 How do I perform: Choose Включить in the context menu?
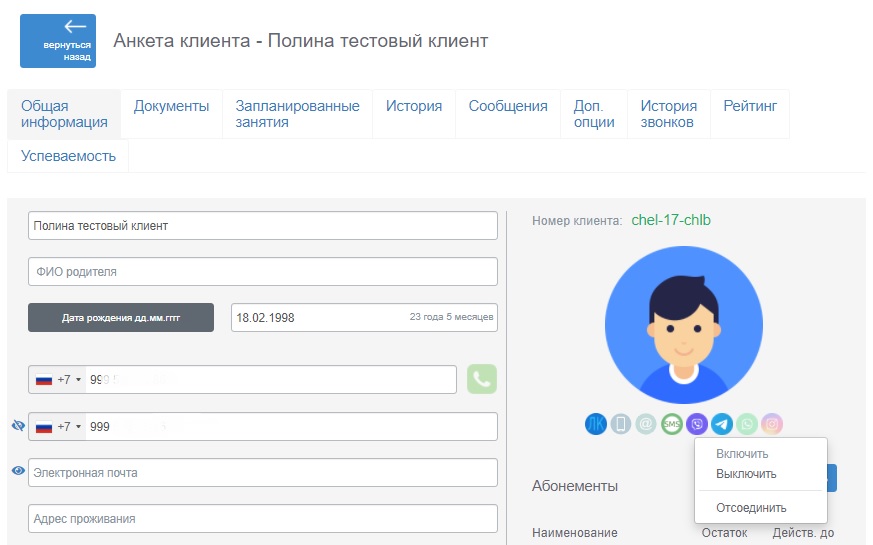click(x=742, y=454)
